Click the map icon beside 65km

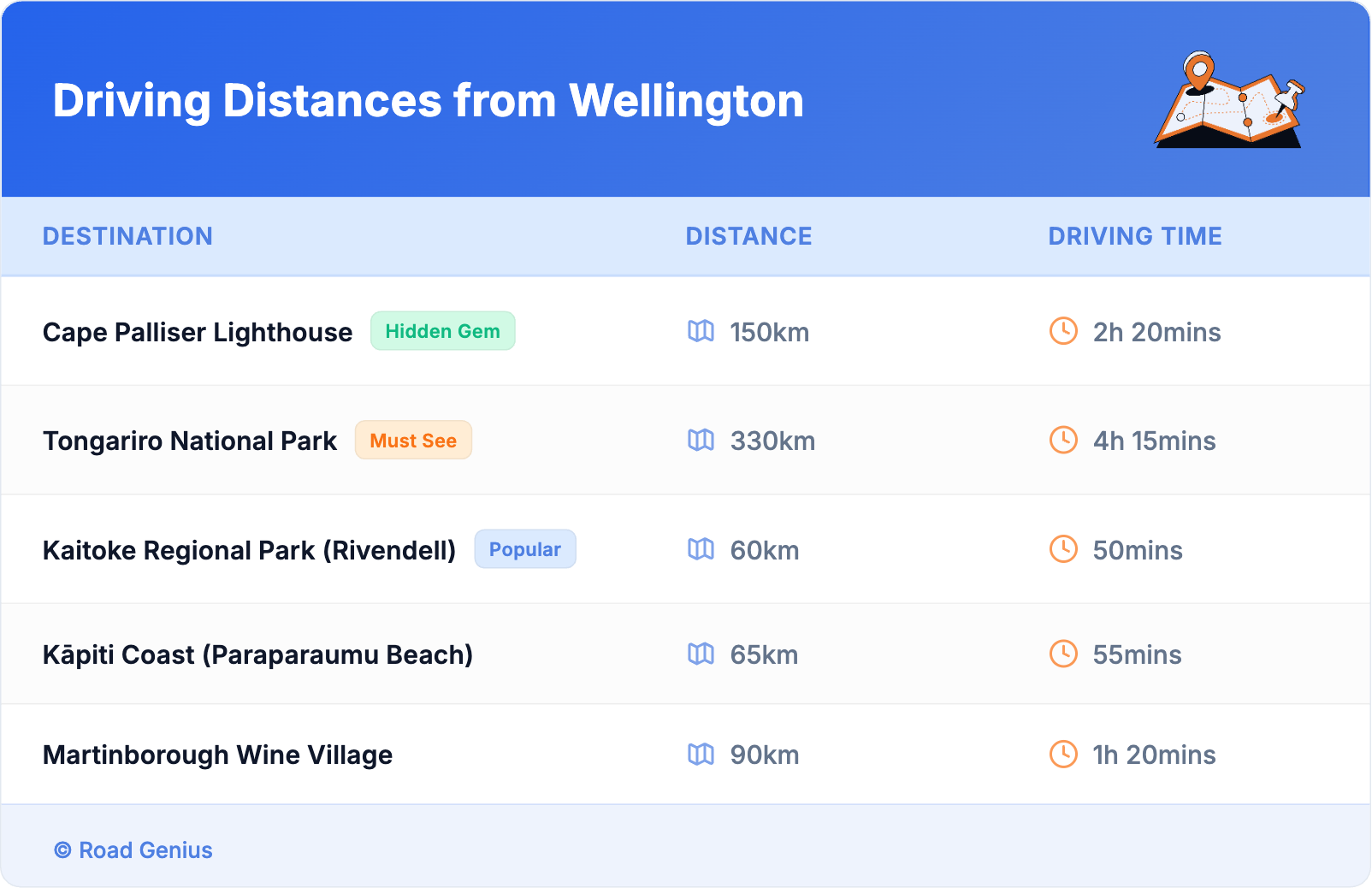[x=701, y=654]
